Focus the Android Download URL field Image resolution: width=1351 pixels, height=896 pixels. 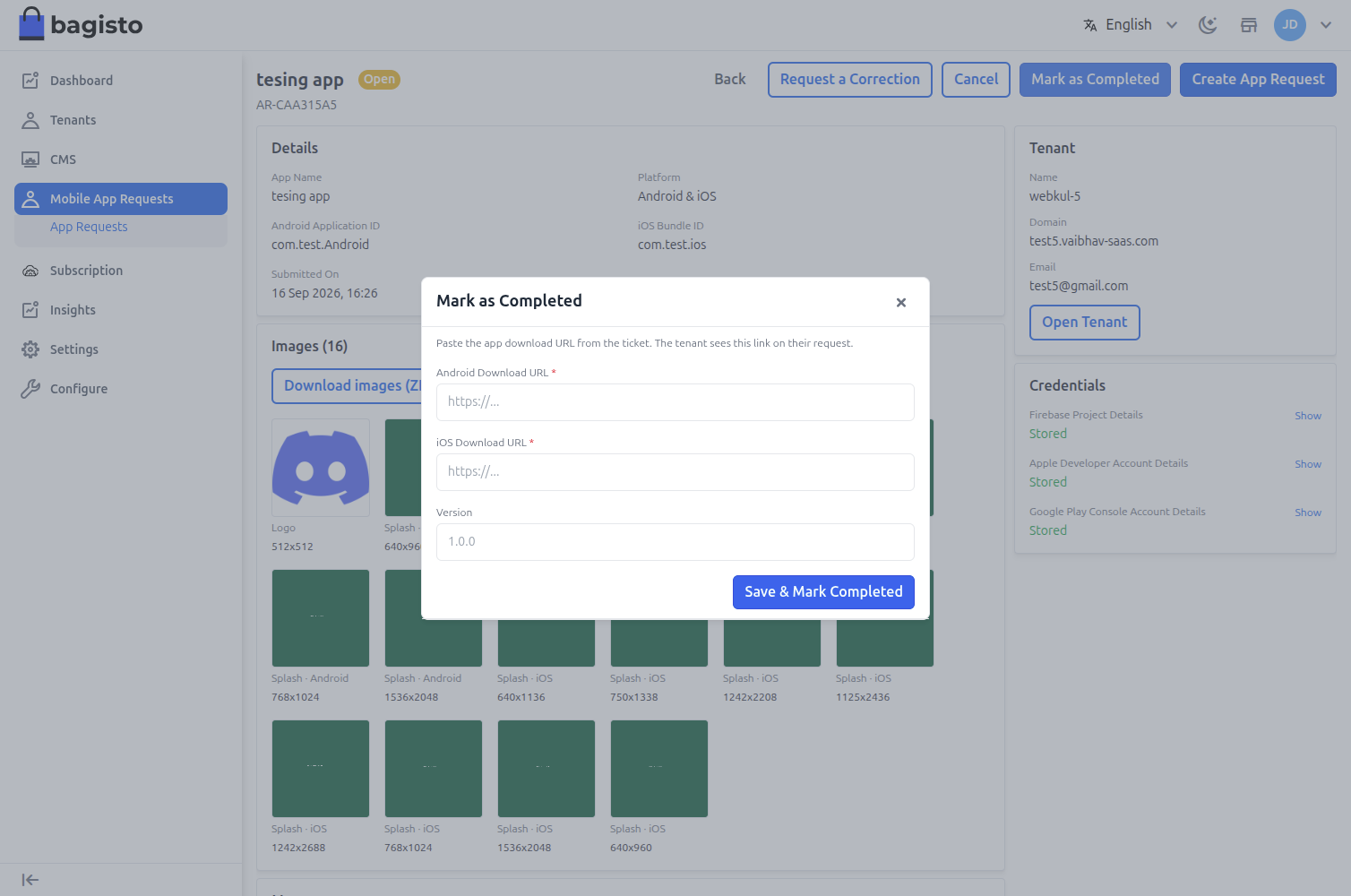[x=675, y=402]
